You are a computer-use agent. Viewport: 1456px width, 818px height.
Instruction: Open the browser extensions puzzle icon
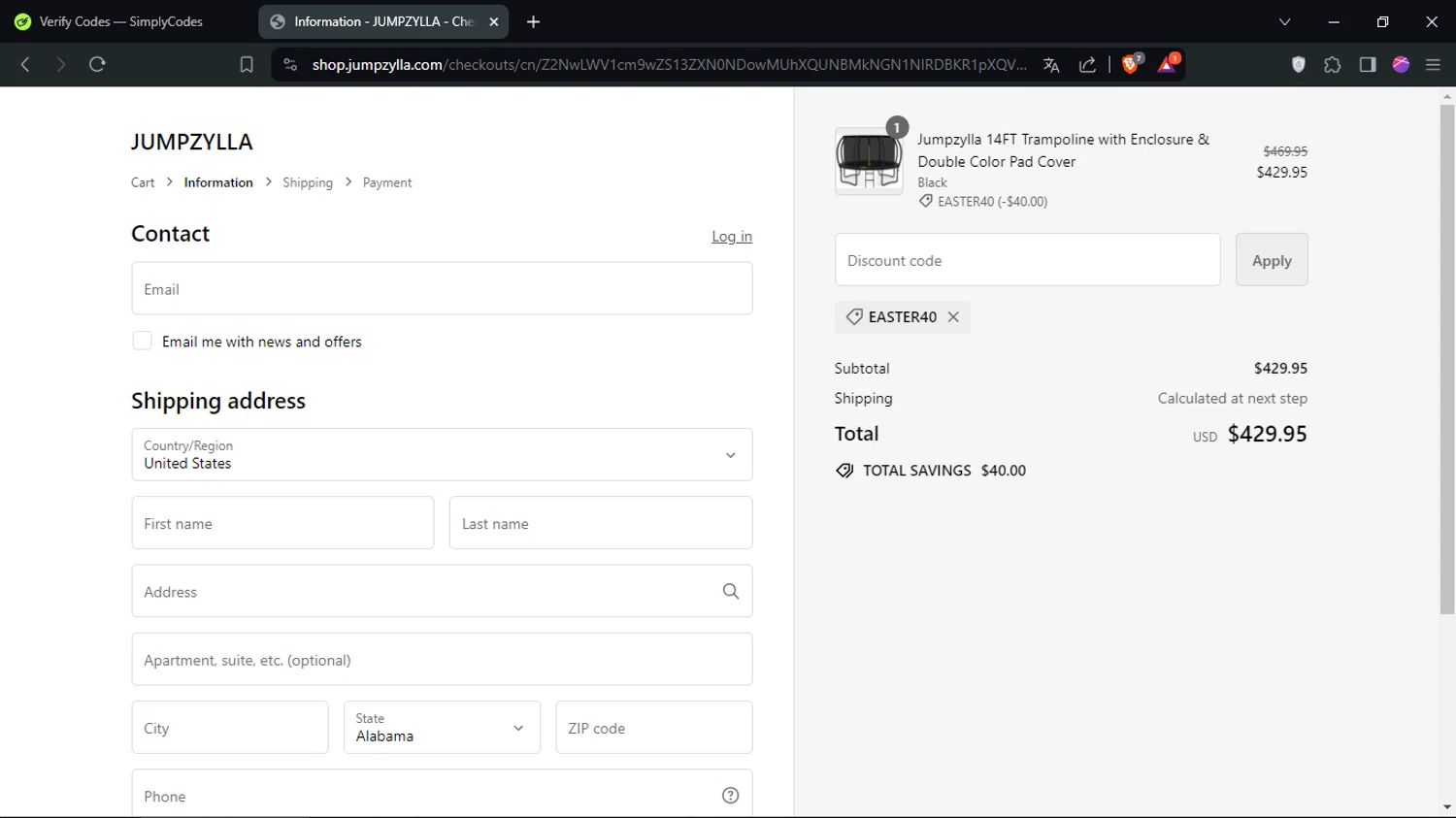tap(1333, 65)
